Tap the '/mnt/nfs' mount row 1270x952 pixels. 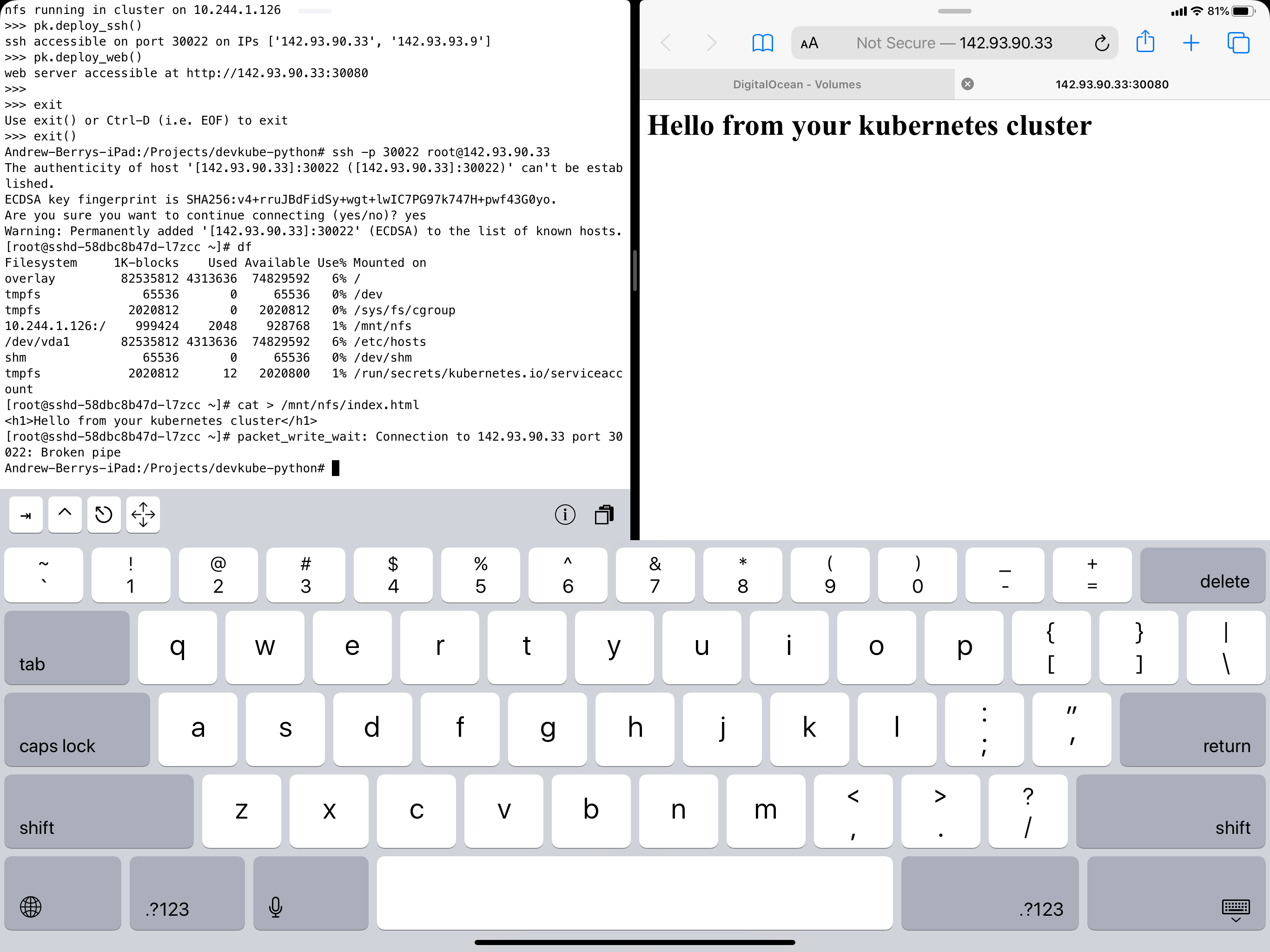[208, 325]
